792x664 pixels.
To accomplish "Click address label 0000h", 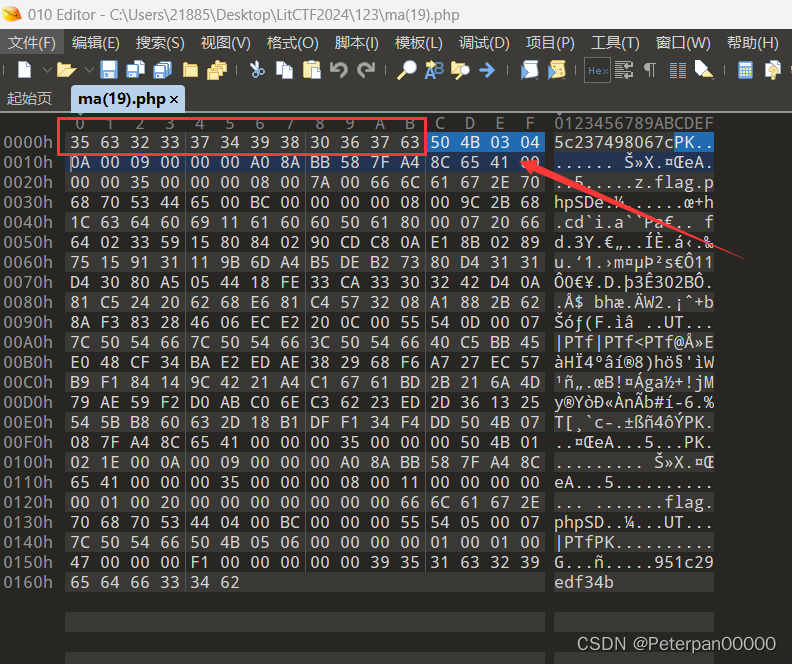I will click(x=28, y=142).
